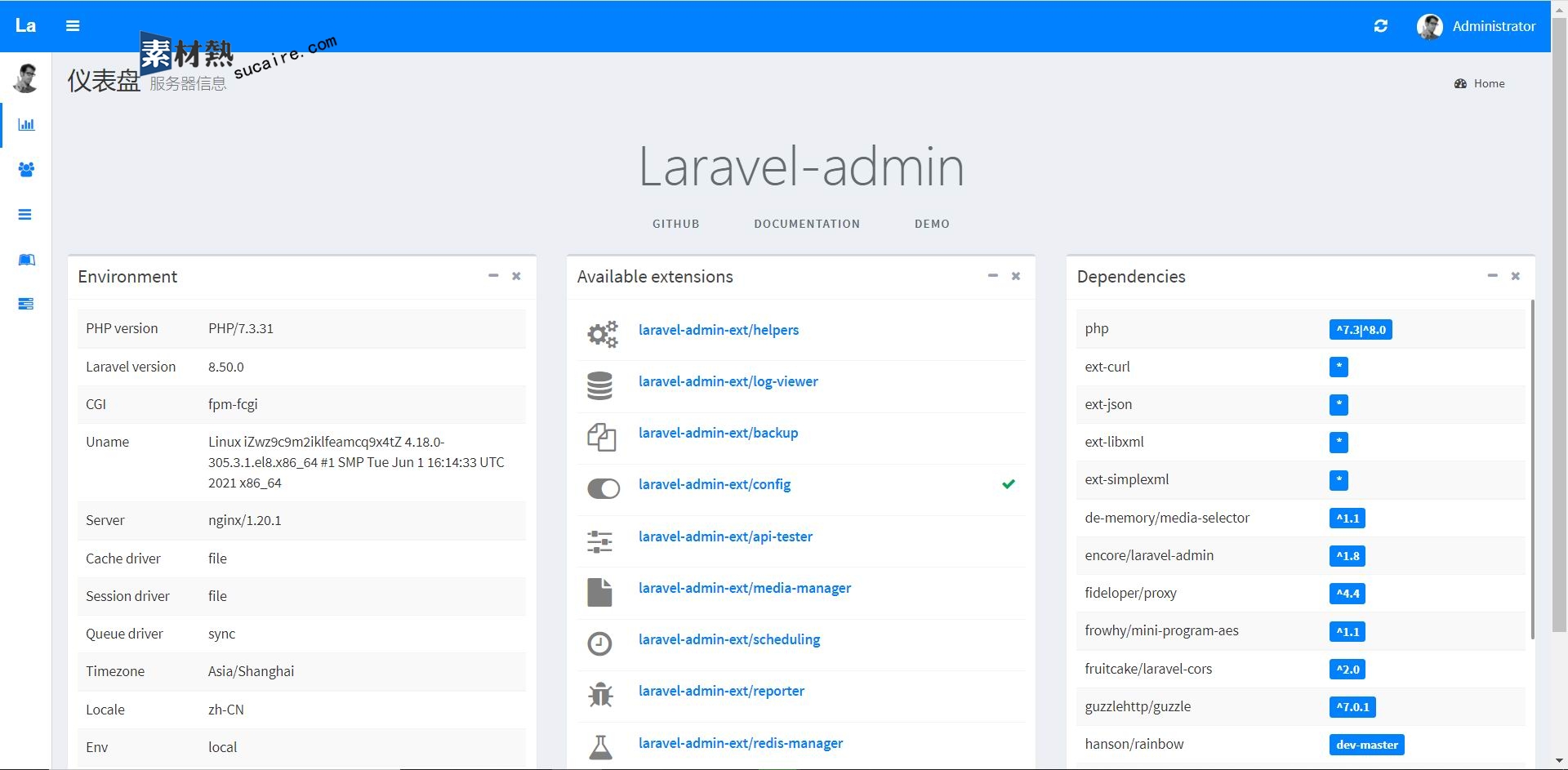Collapse the Environment panel
Image resolution: width=1568 pixels, height=770 pixels.
pyautogui.click(x=493, y=276)
